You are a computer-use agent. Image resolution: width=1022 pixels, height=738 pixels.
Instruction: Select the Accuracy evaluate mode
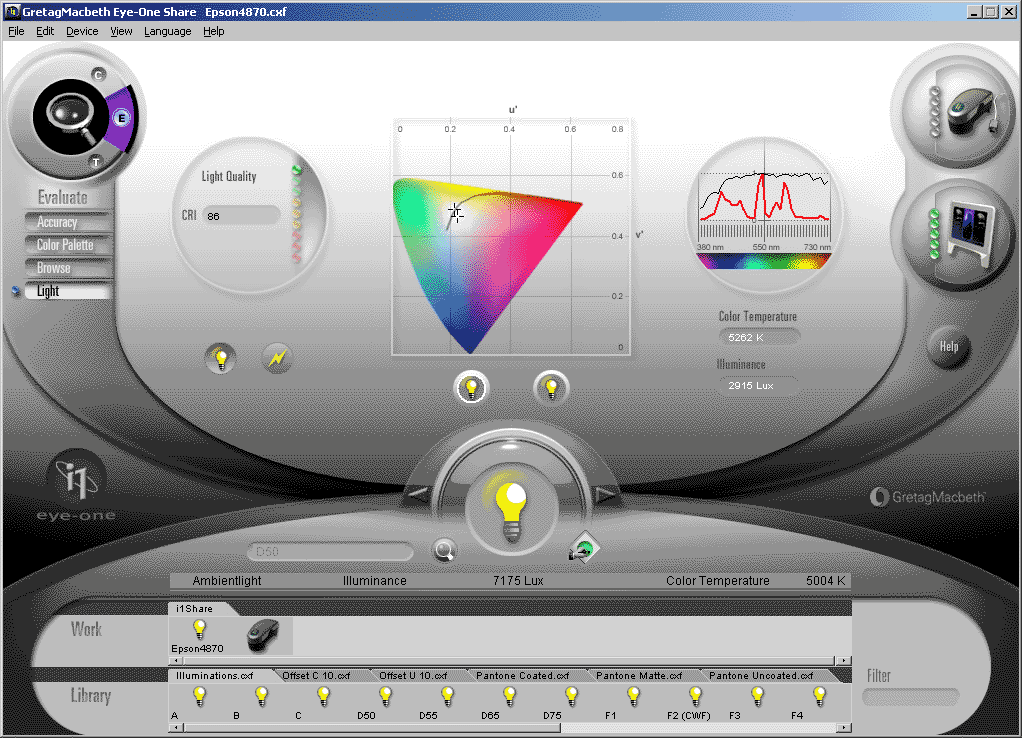coord(68,222)
